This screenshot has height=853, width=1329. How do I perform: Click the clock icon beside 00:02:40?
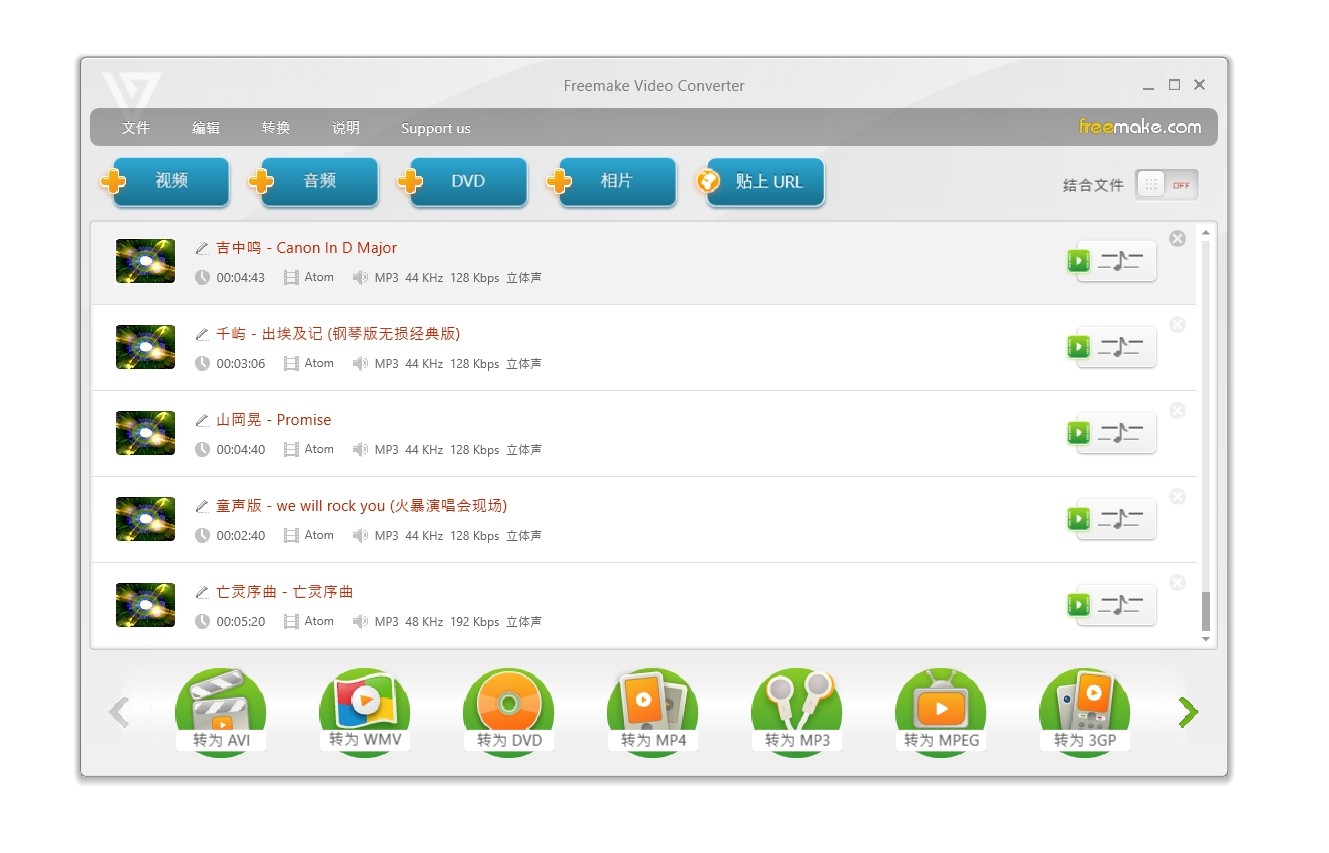[x=202, y=536]
